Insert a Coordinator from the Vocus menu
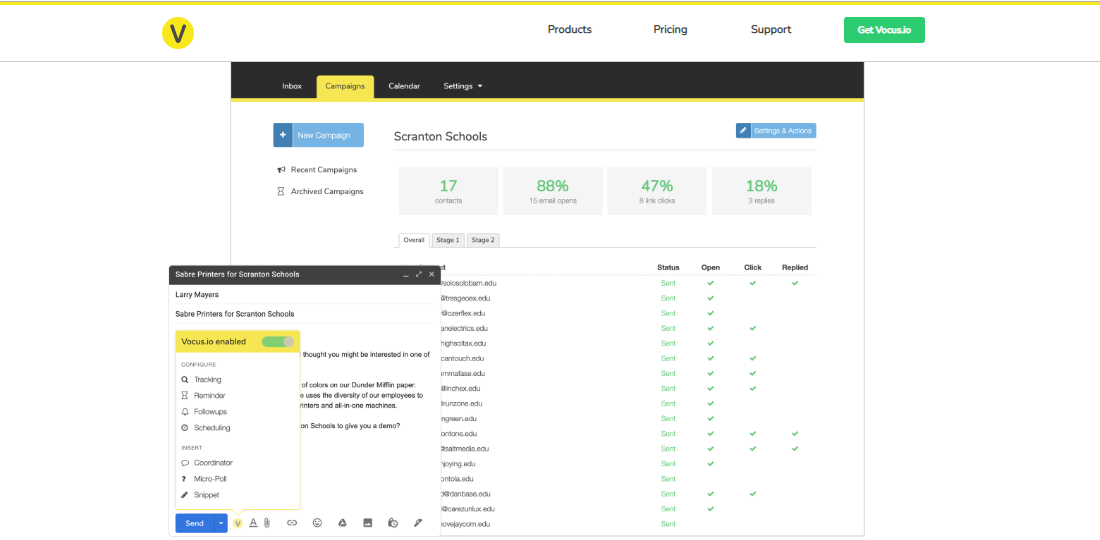Image resolution: width=1100 pixels, height=540 pixels. pyautogui.click(x=213, y=463)
